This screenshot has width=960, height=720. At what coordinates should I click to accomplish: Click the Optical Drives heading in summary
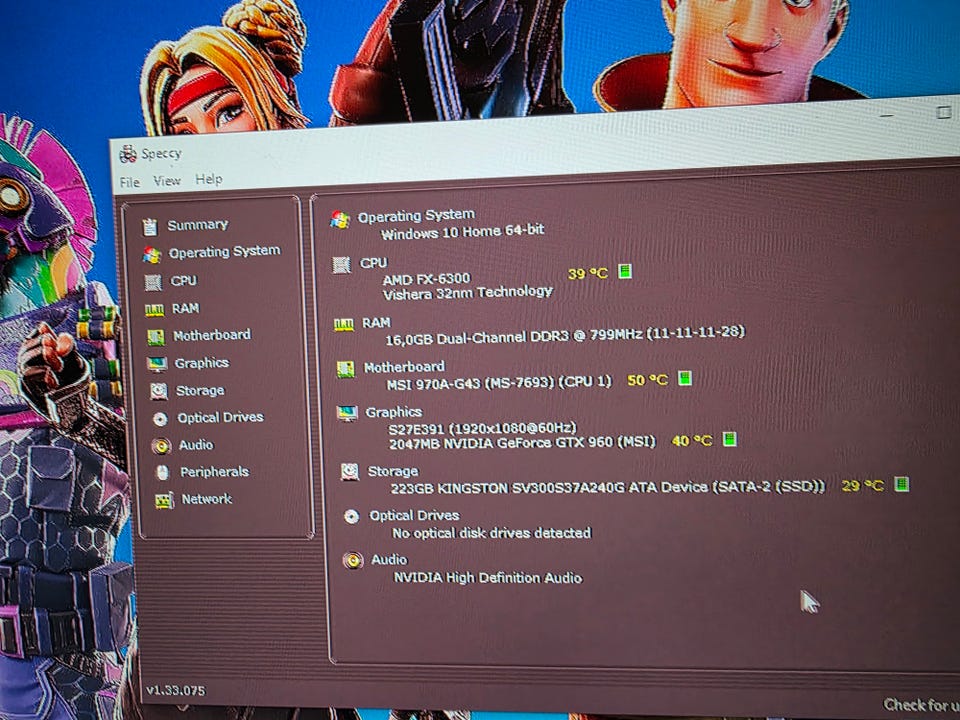[414, 516]
